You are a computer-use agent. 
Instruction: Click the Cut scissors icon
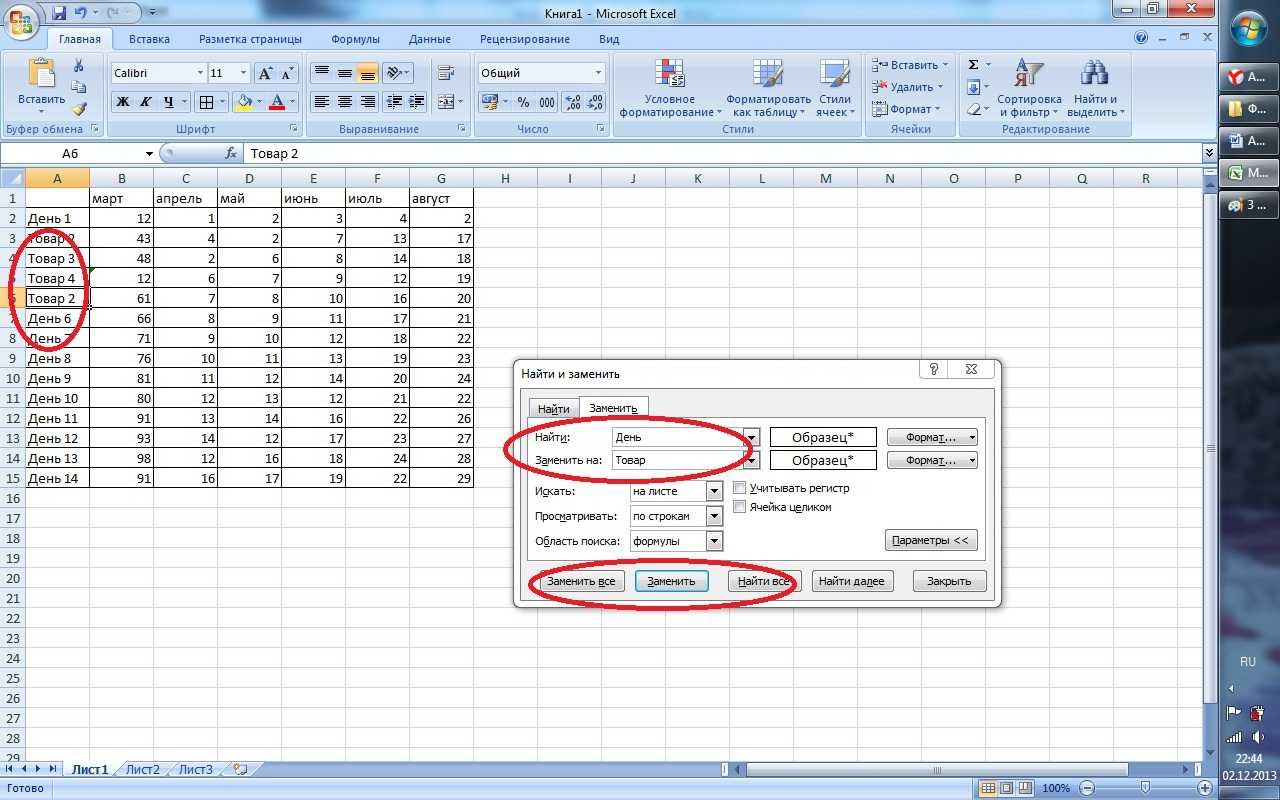pyautogui.click(x=79, y=66)
